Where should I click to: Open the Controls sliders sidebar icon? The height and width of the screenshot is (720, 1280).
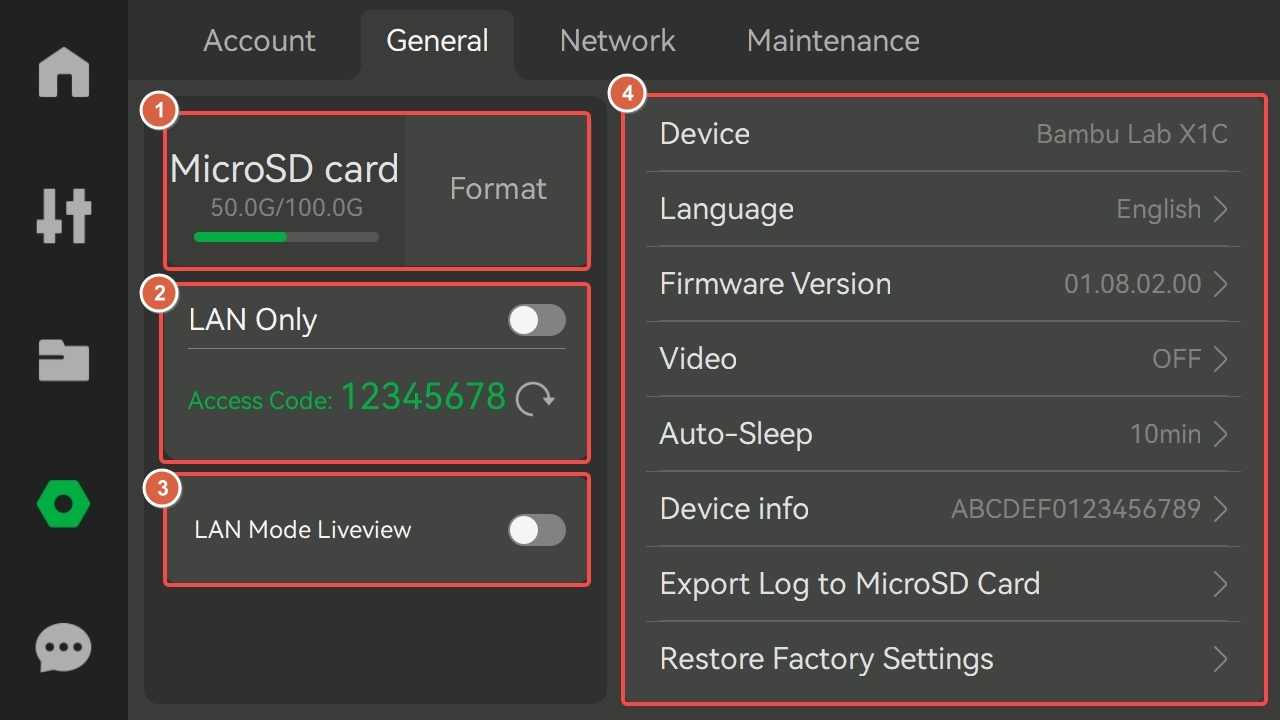pyautogui.click(x=64, y=215)
